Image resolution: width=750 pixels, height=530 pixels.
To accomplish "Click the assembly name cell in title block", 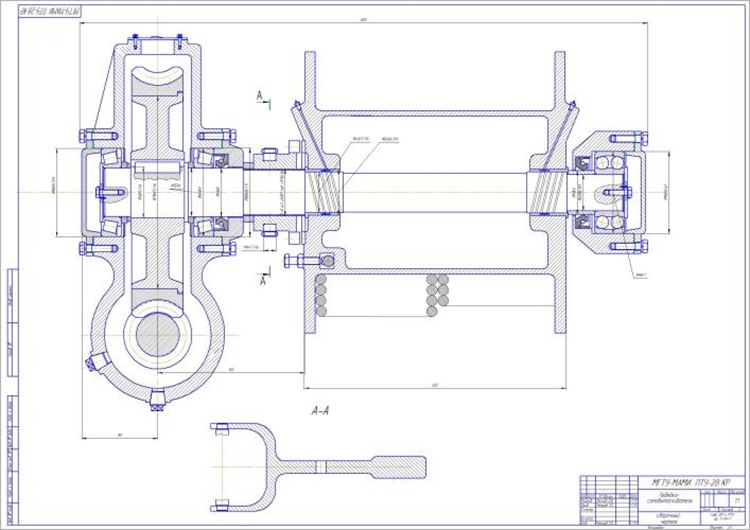I will pos(670,499).
